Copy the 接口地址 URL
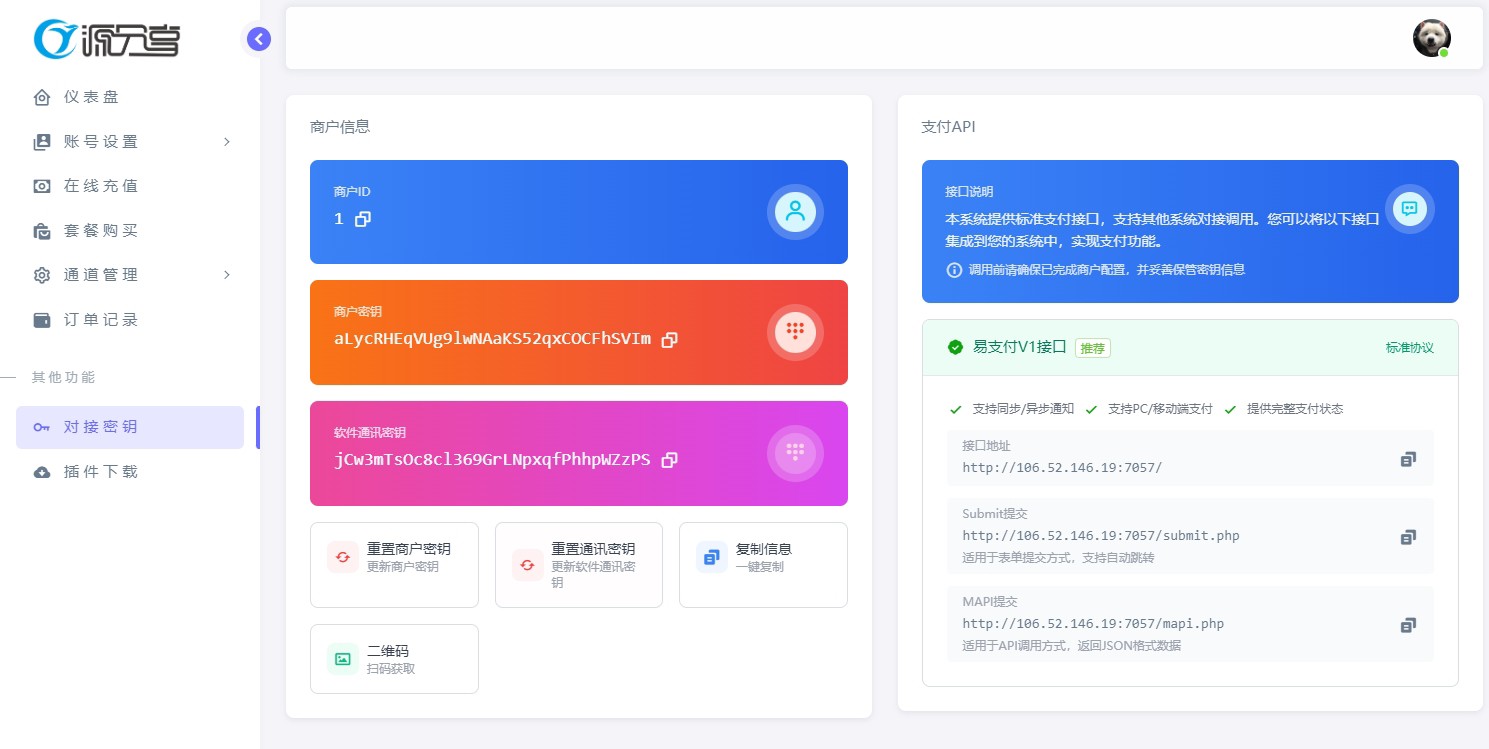Screen dimensions: 1489x749 1408,459
